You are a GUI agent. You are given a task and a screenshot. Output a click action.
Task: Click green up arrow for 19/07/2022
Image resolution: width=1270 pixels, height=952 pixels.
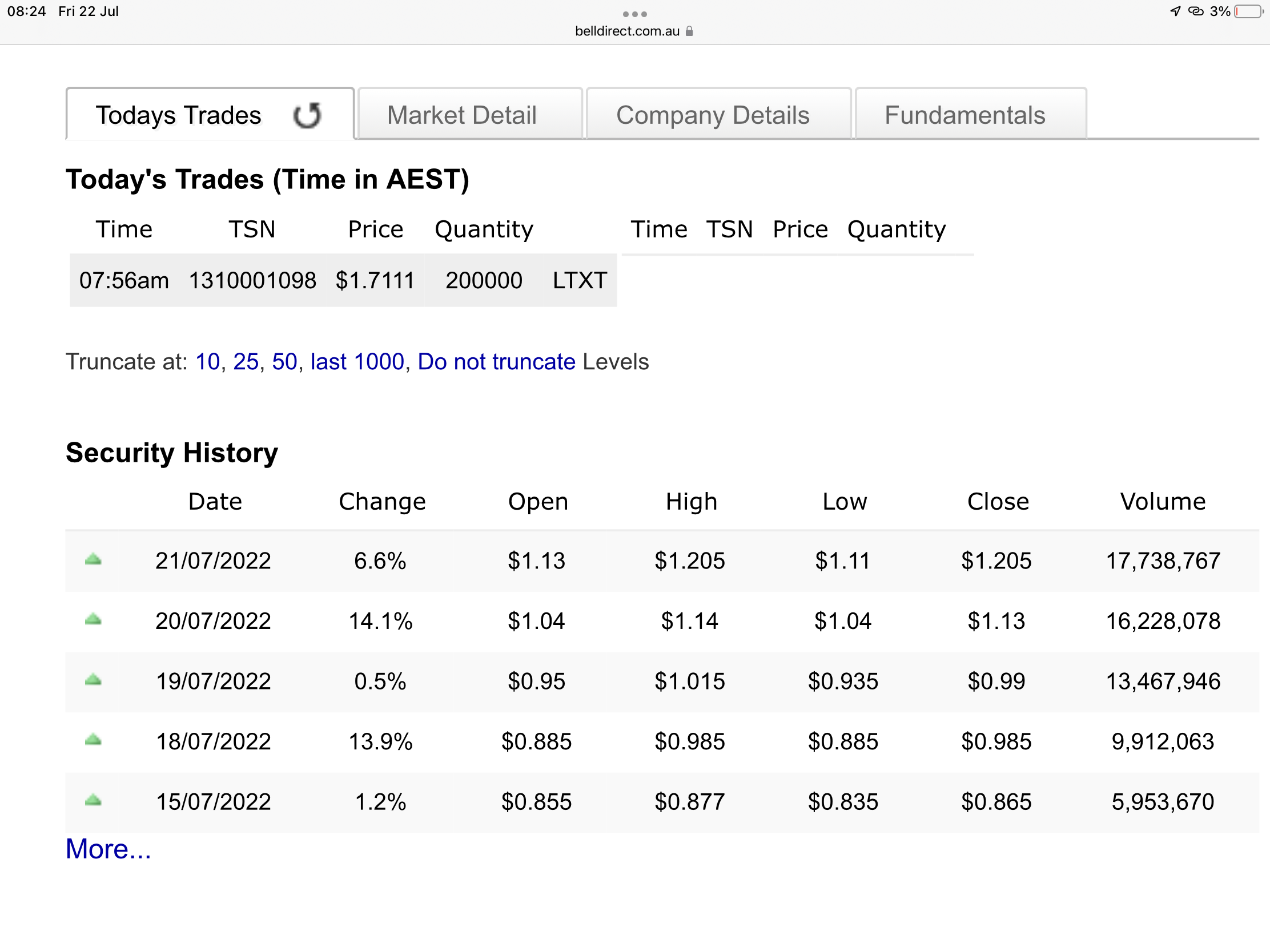(93, 680)
